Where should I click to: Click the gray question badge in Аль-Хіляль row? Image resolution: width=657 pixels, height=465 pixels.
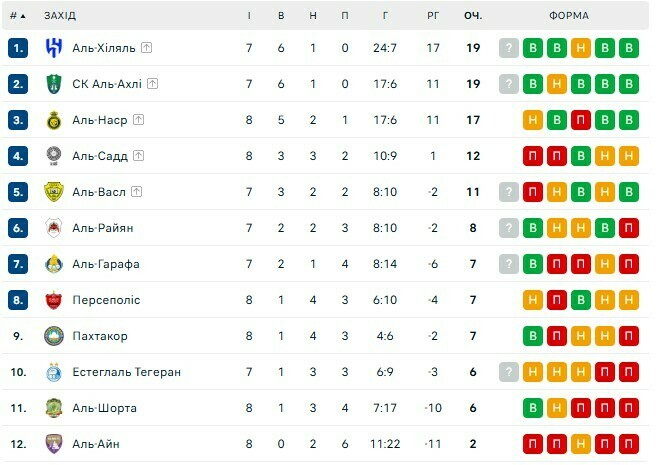[x=509, y=48]
